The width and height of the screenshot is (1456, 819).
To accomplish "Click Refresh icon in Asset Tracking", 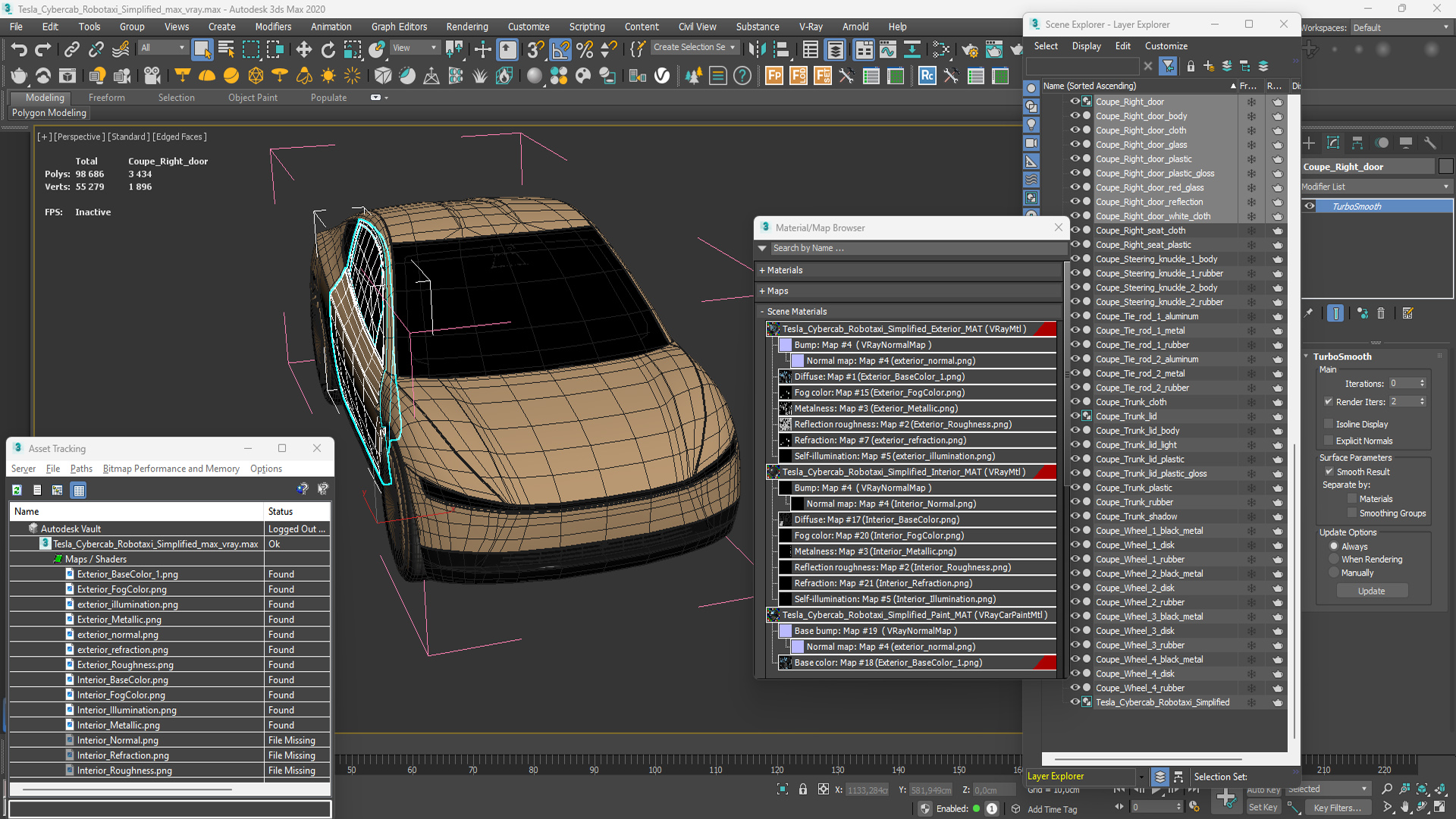I will point(17,490).
